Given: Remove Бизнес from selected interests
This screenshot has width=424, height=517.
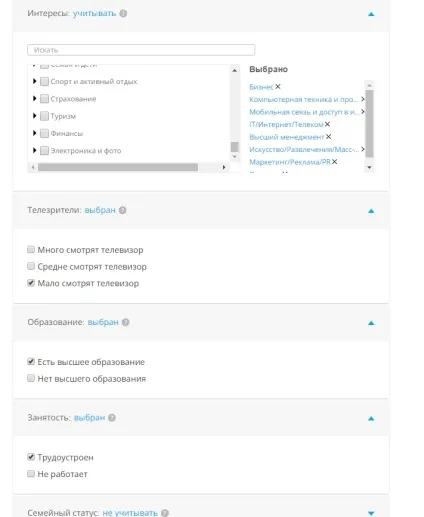Looking at the screenshot, I should 278,87.
